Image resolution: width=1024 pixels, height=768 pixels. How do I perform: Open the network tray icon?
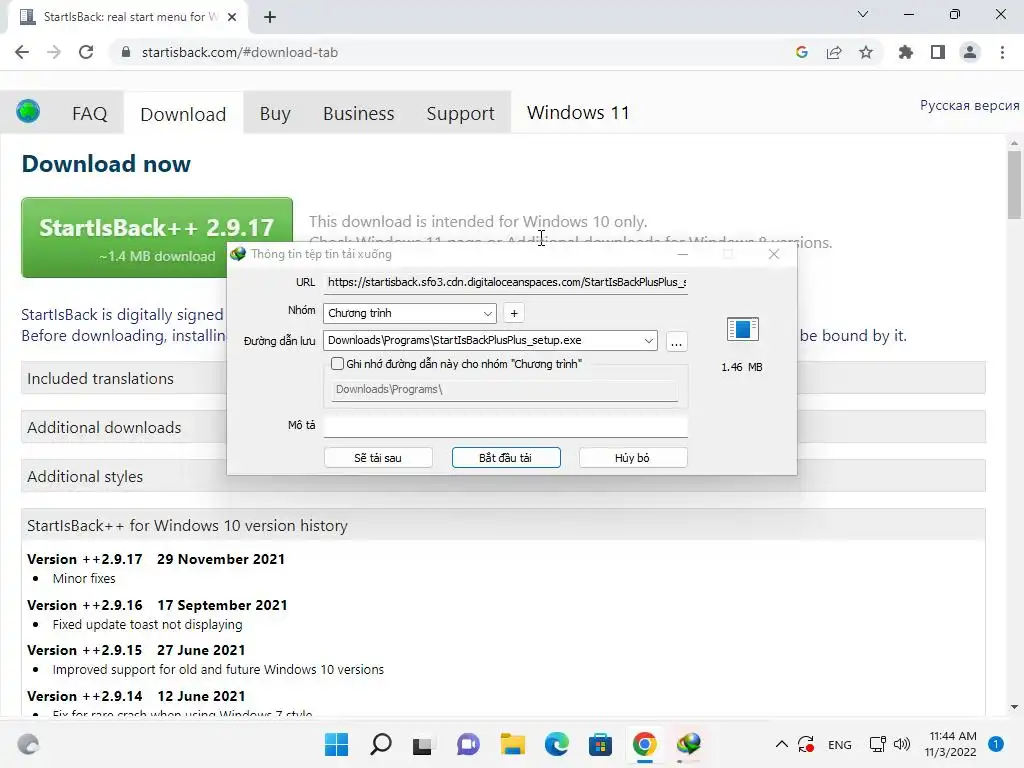coord(877,744)
